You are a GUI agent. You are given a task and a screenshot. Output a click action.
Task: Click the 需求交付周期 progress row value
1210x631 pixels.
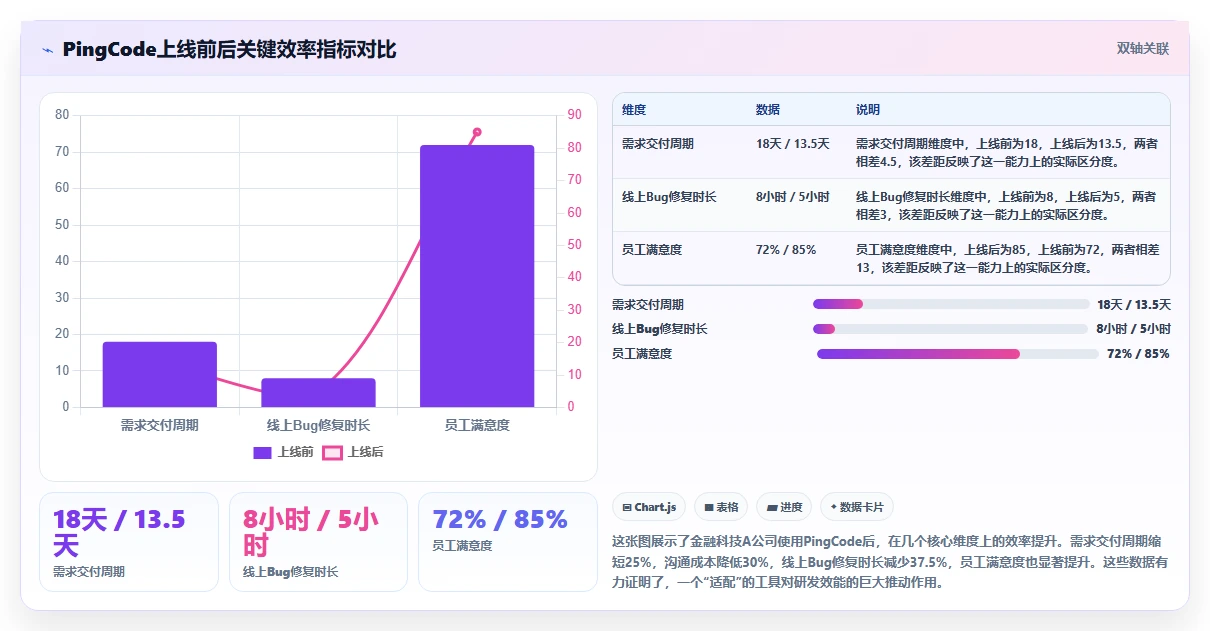pyautogui.click(x=1134, y=305)
